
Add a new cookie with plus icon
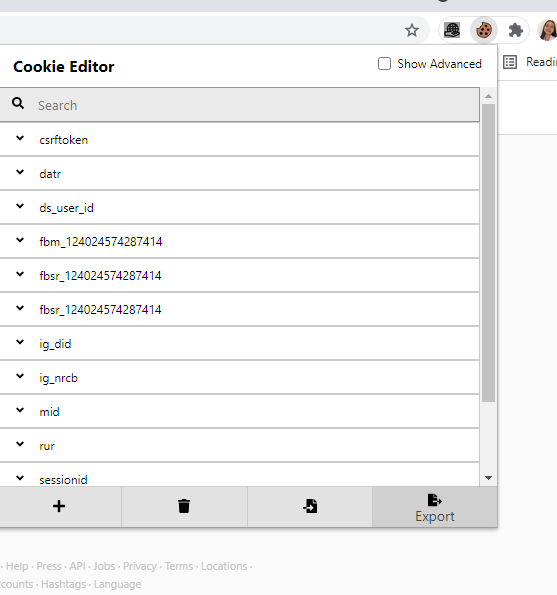59,506
